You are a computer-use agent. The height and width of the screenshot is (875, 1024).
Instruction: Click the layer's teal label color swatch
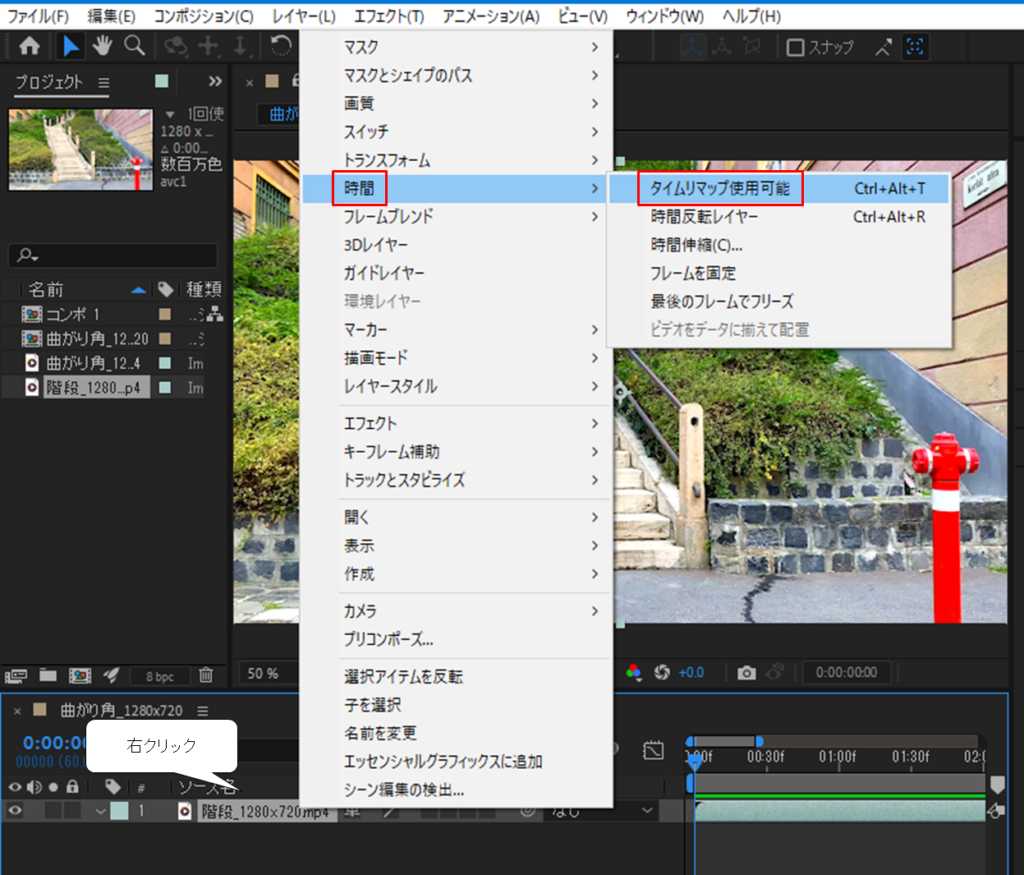click(x=119, y=811)
